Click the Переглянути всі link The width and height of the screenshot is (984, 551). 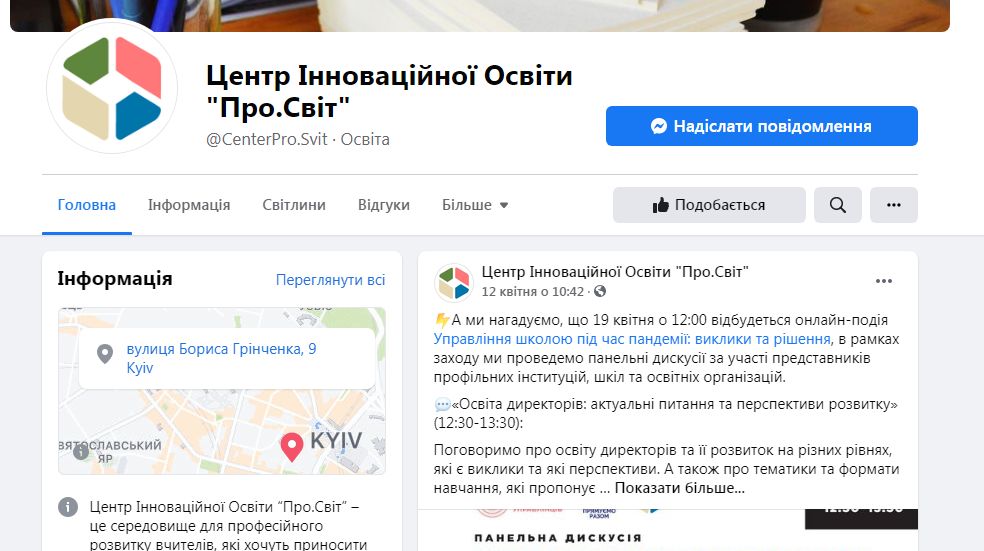coord(330,280)
